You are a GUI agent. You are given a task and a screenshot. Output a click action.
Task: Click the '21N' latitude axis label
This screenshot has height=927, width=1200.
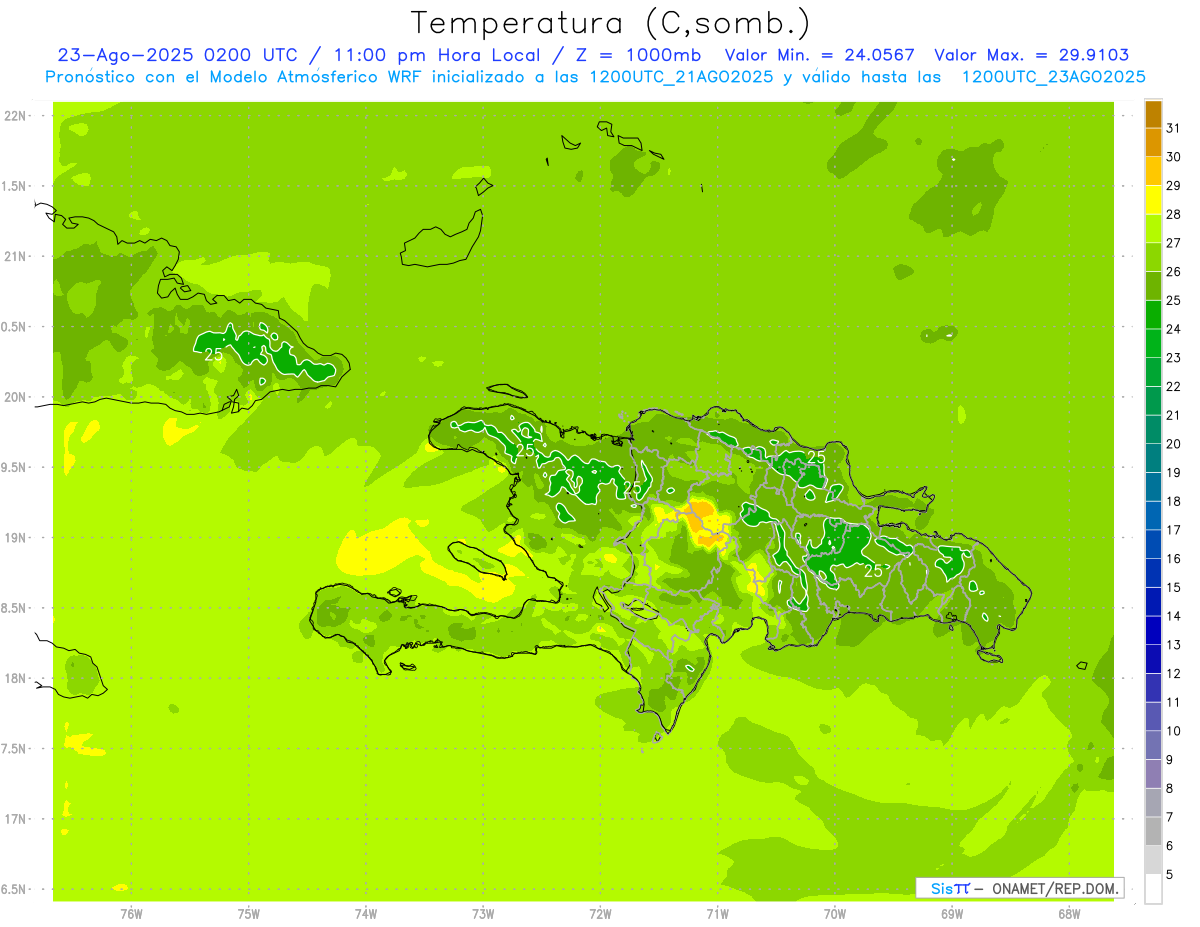(x=16, y=257)
